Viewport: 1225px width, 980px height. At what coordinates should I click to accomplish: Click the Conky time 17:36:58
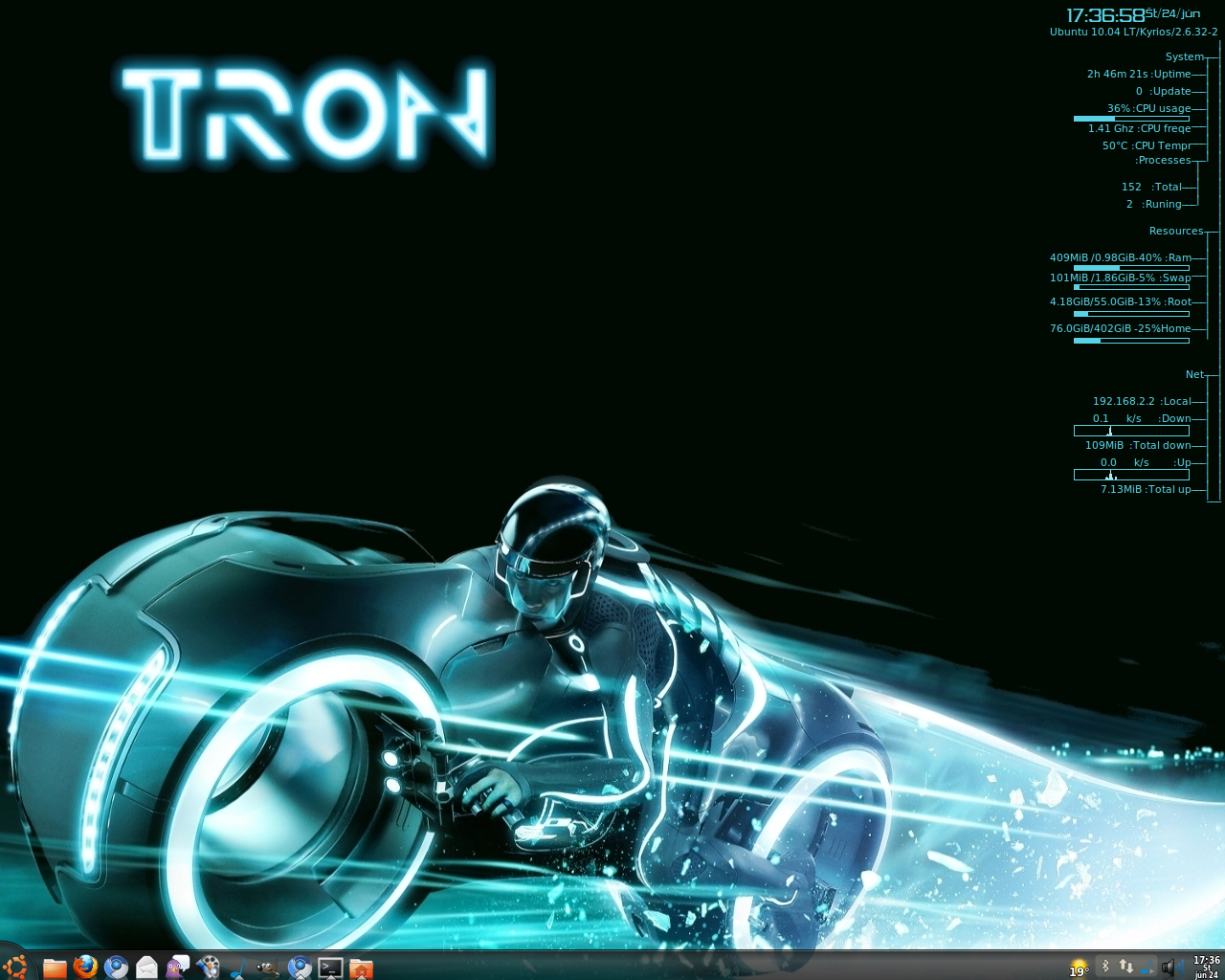click(x=1105, y=15)
